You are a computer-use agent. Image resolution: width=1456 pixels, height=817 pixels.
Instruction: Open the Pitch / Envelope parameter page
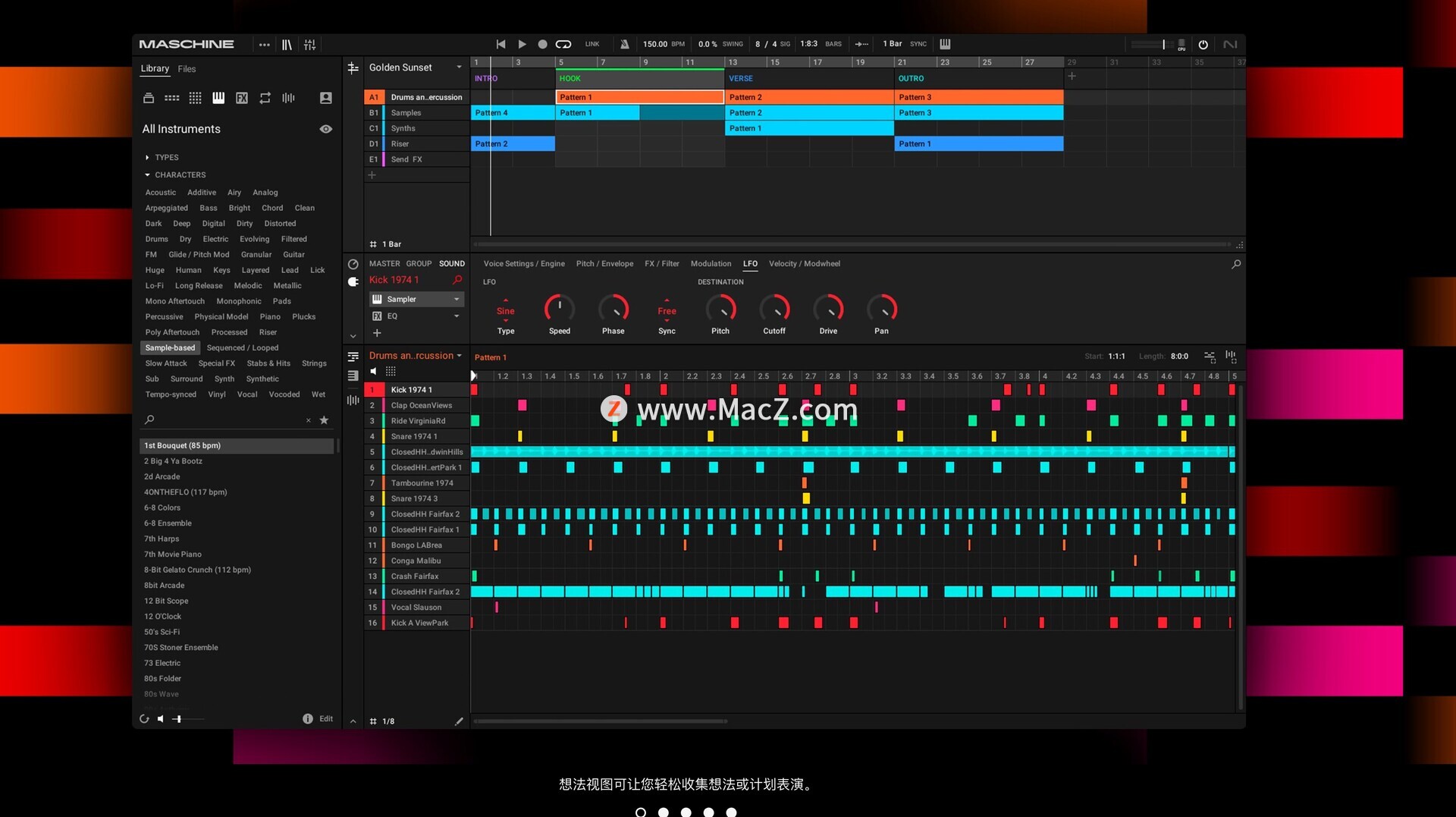pos(604,264)
